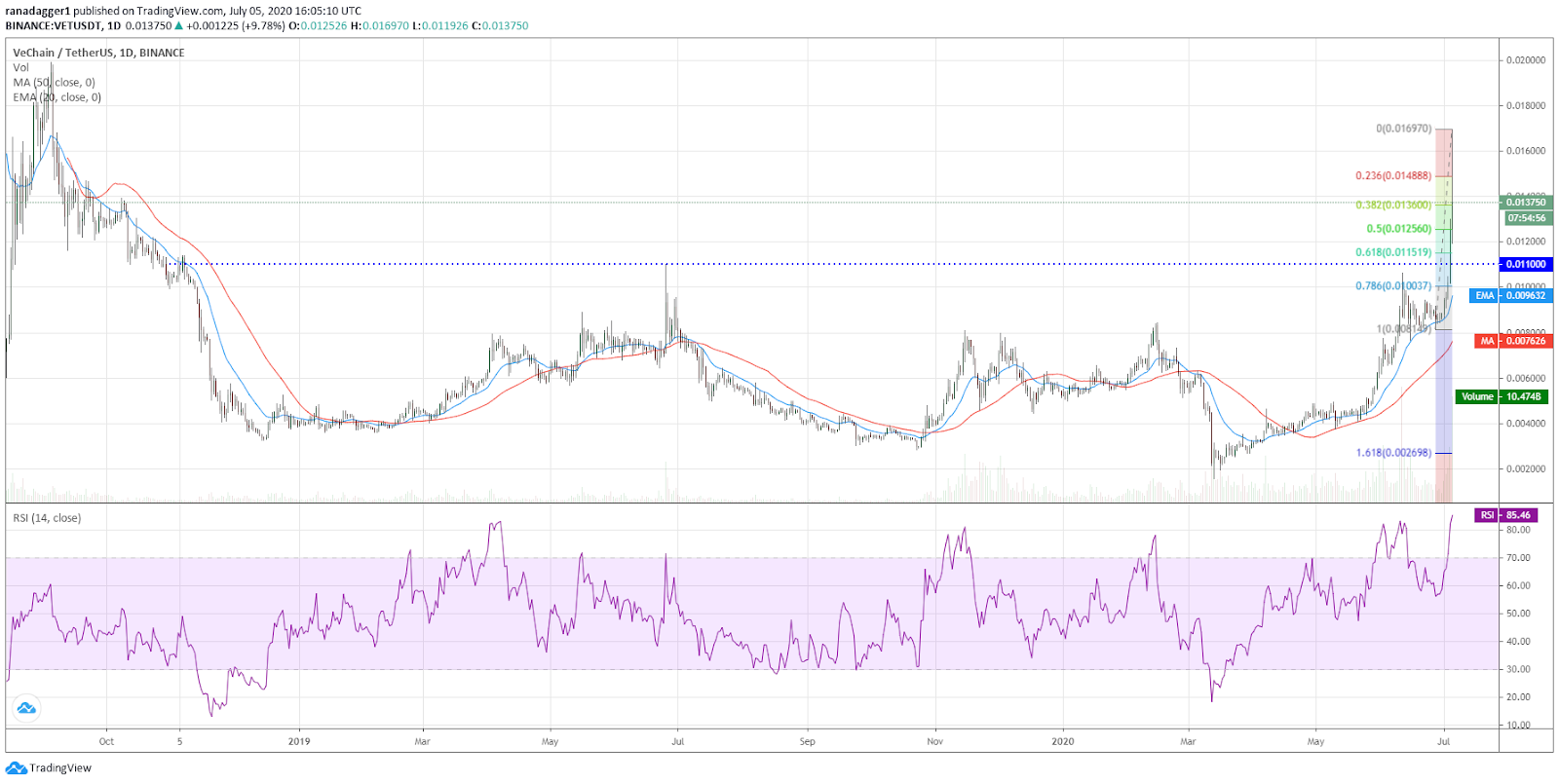This screenshot has width=1559, height=784.
Task: Click the 0.012000 price axis label
Action: pyautogui.click(x=1526, y=242)
